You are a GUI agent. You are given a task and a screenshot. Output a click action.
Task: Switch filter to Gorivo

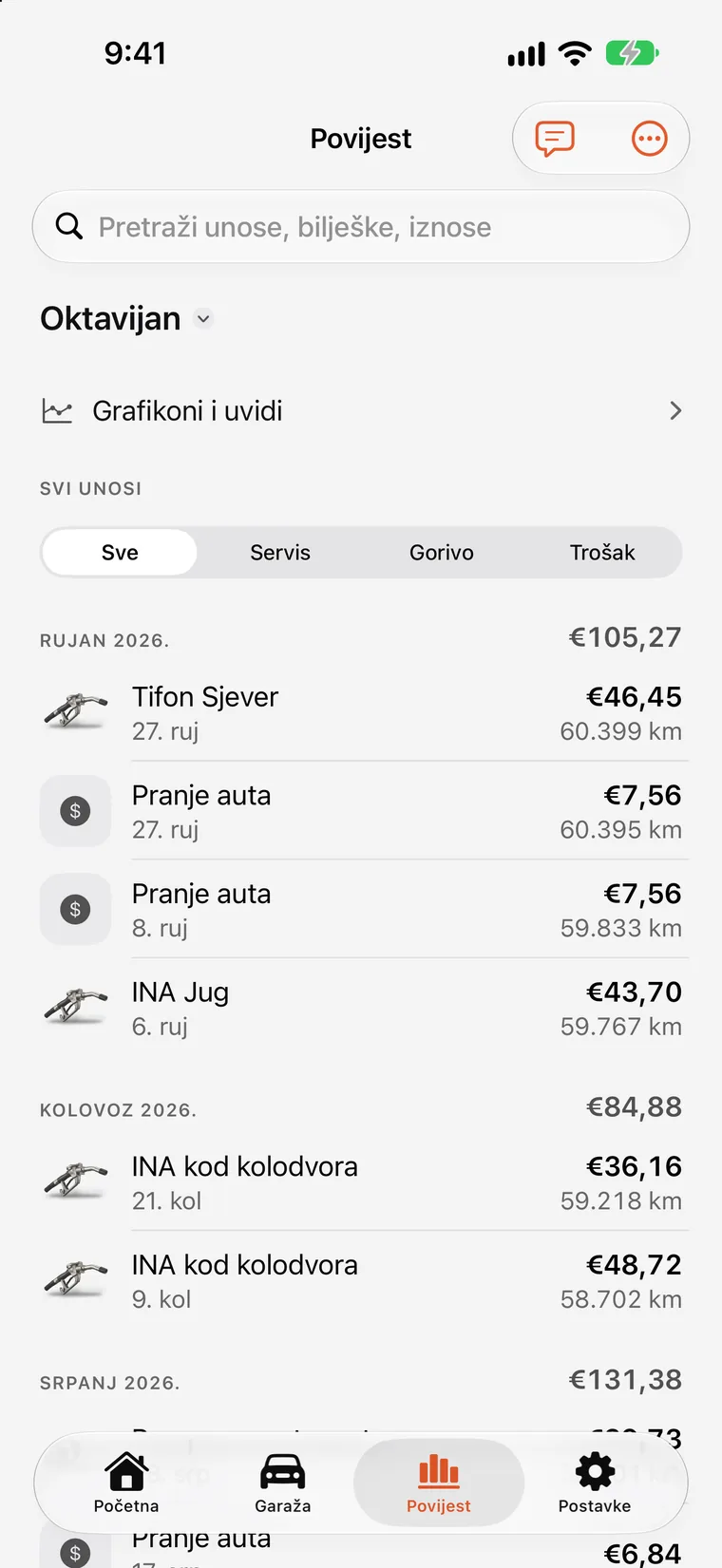tap(442, 553)
